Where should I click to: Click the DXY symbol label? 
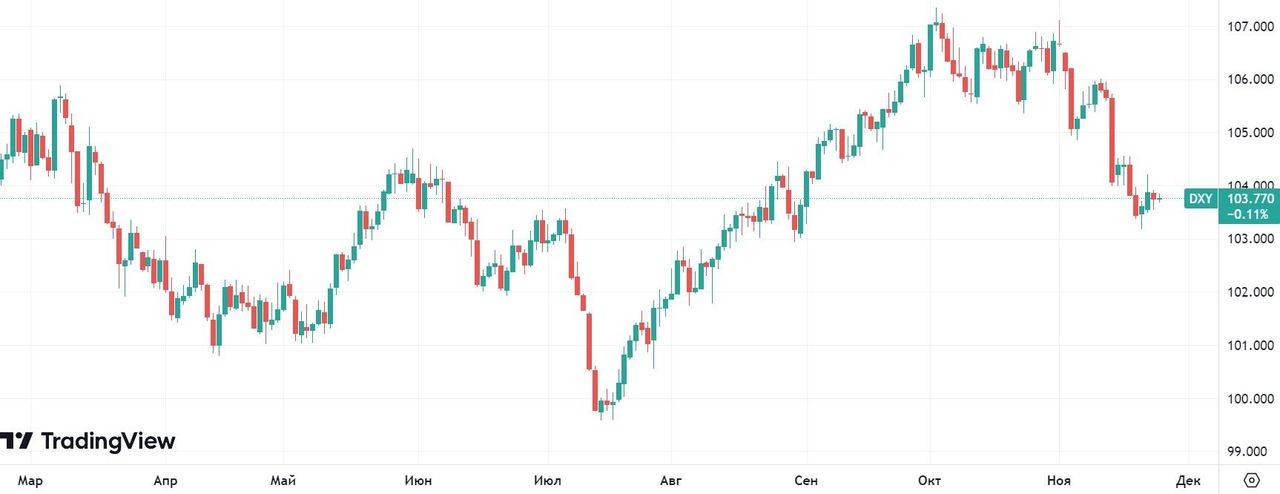[x=1199, y=199]
